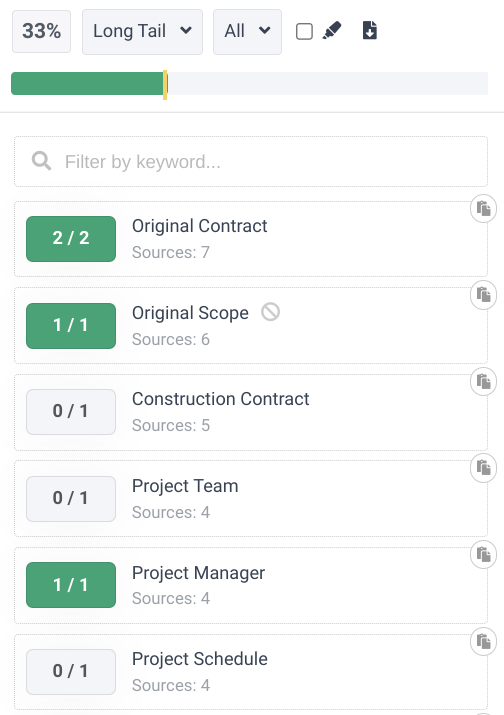Click the download file icon
Screen dimensions: 504x715
coord(369,31)
